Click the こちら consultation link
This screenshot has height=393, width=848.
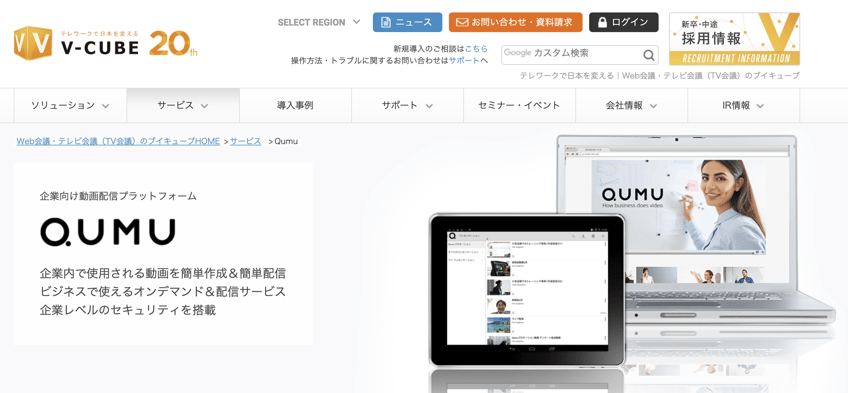pos(476,48)
